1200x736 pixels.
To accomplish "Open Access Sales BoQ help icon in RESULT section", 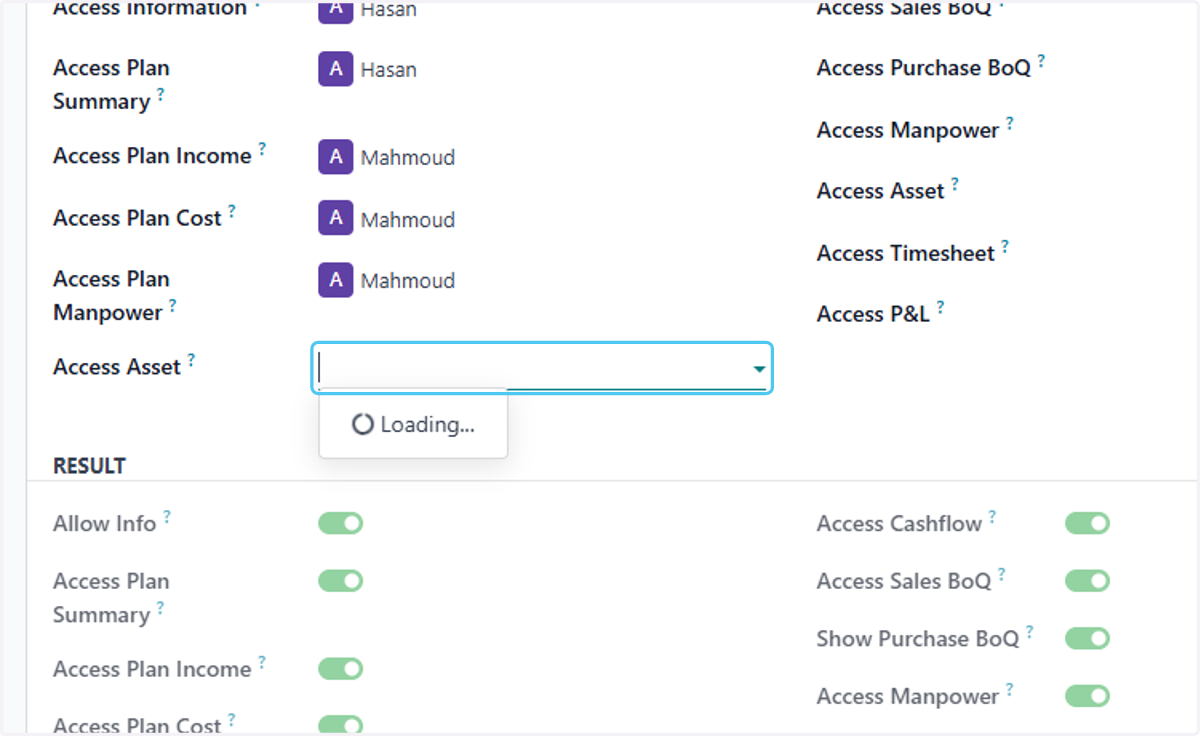I will 1001,574.
